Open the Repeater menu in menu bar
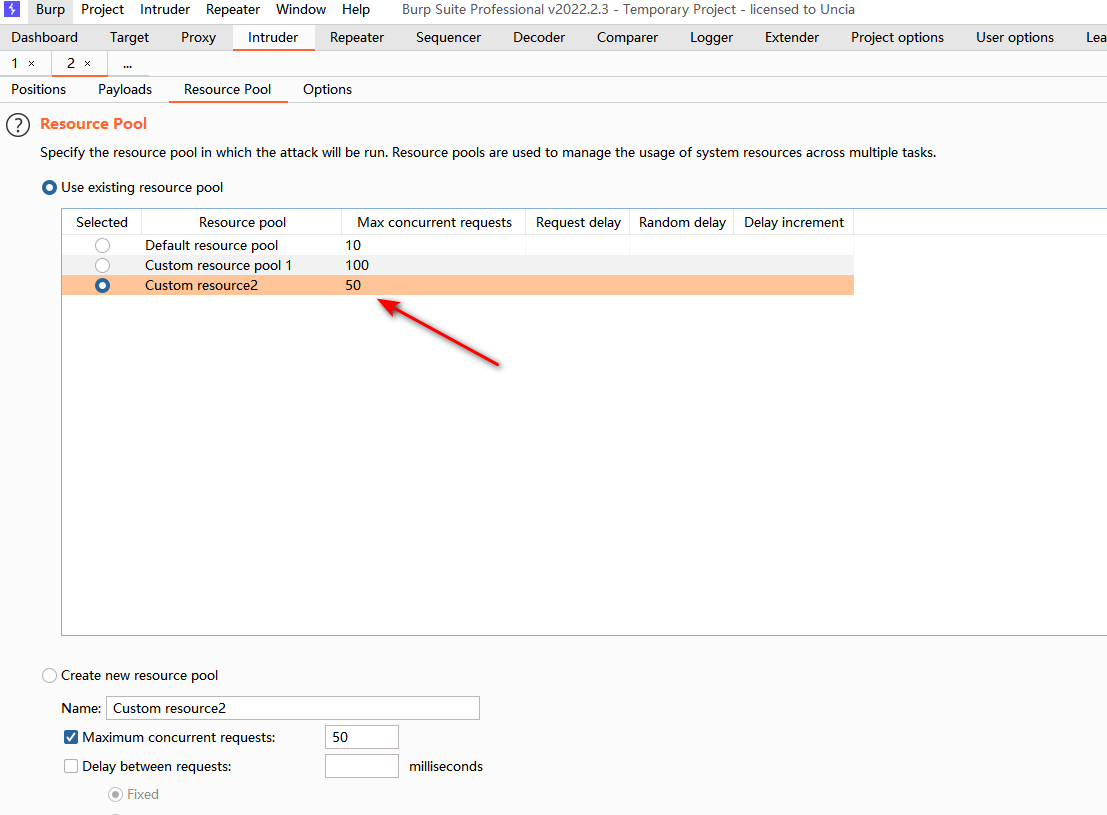Screen dimensions: 1107x815 tap(233, 9)
